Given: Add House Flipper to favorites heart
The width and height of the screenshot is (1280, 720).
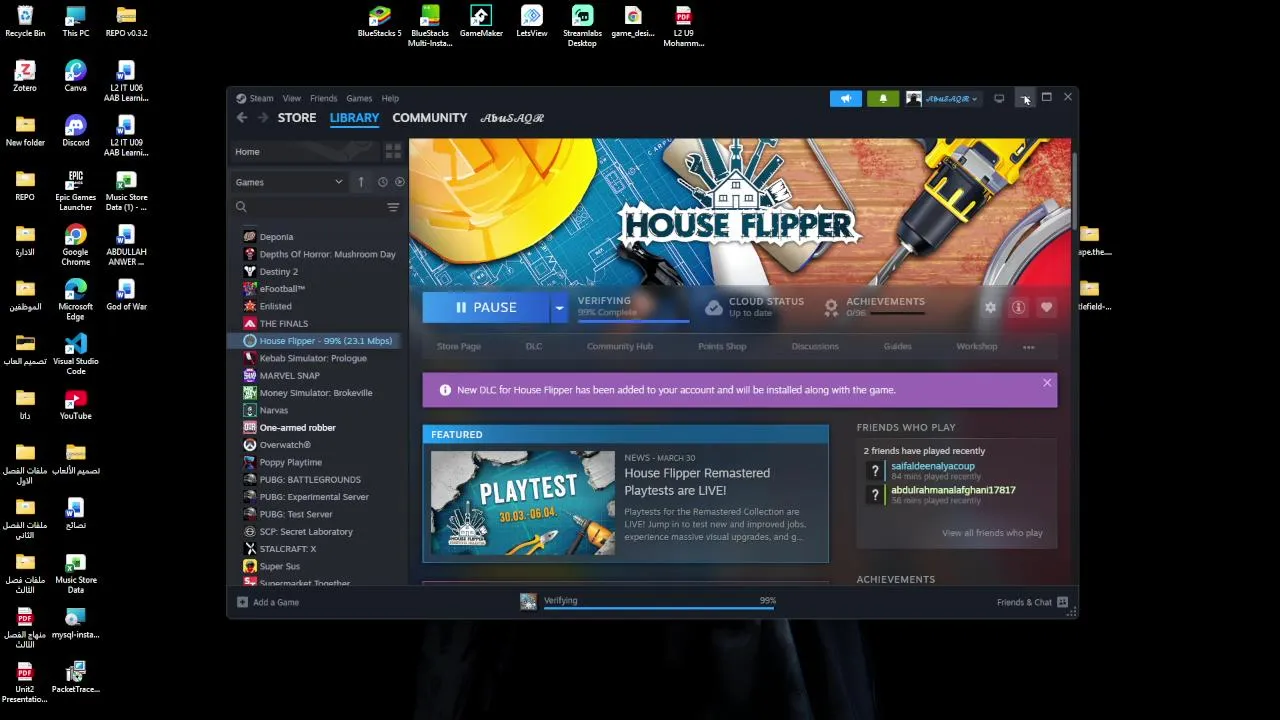Looking at the screenshot, I should pos(1046,307).
